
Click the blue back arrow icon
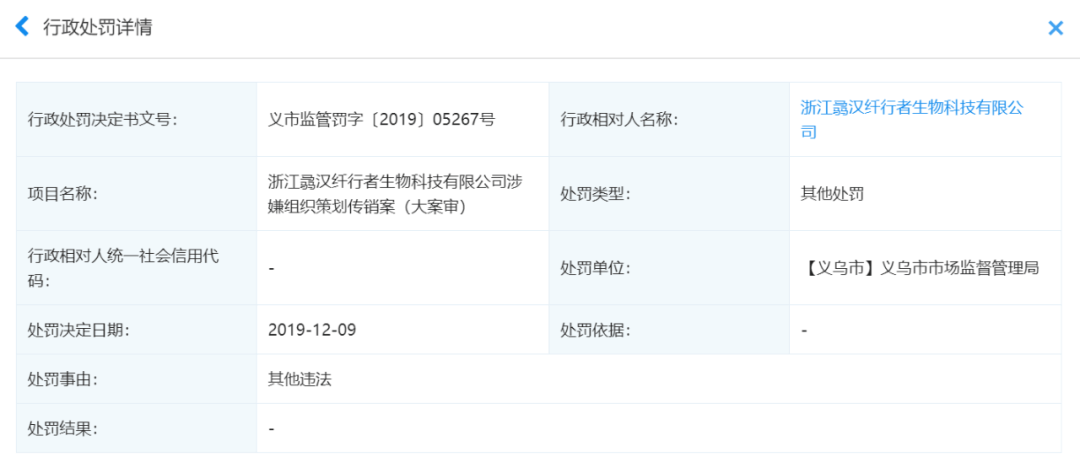tap(22, 27)
